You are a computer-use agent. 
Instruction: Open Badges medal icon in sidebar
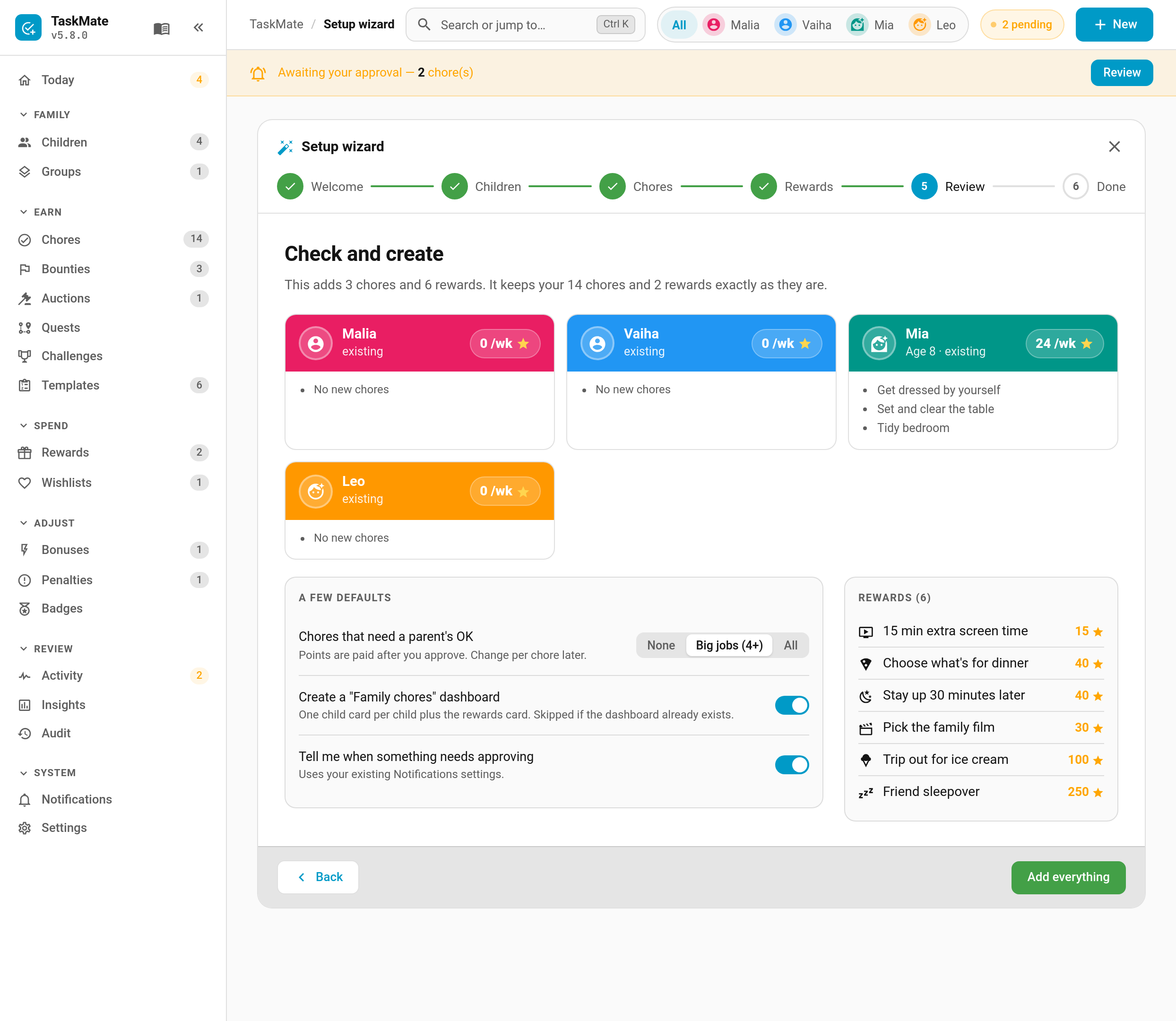pos(25,609)
